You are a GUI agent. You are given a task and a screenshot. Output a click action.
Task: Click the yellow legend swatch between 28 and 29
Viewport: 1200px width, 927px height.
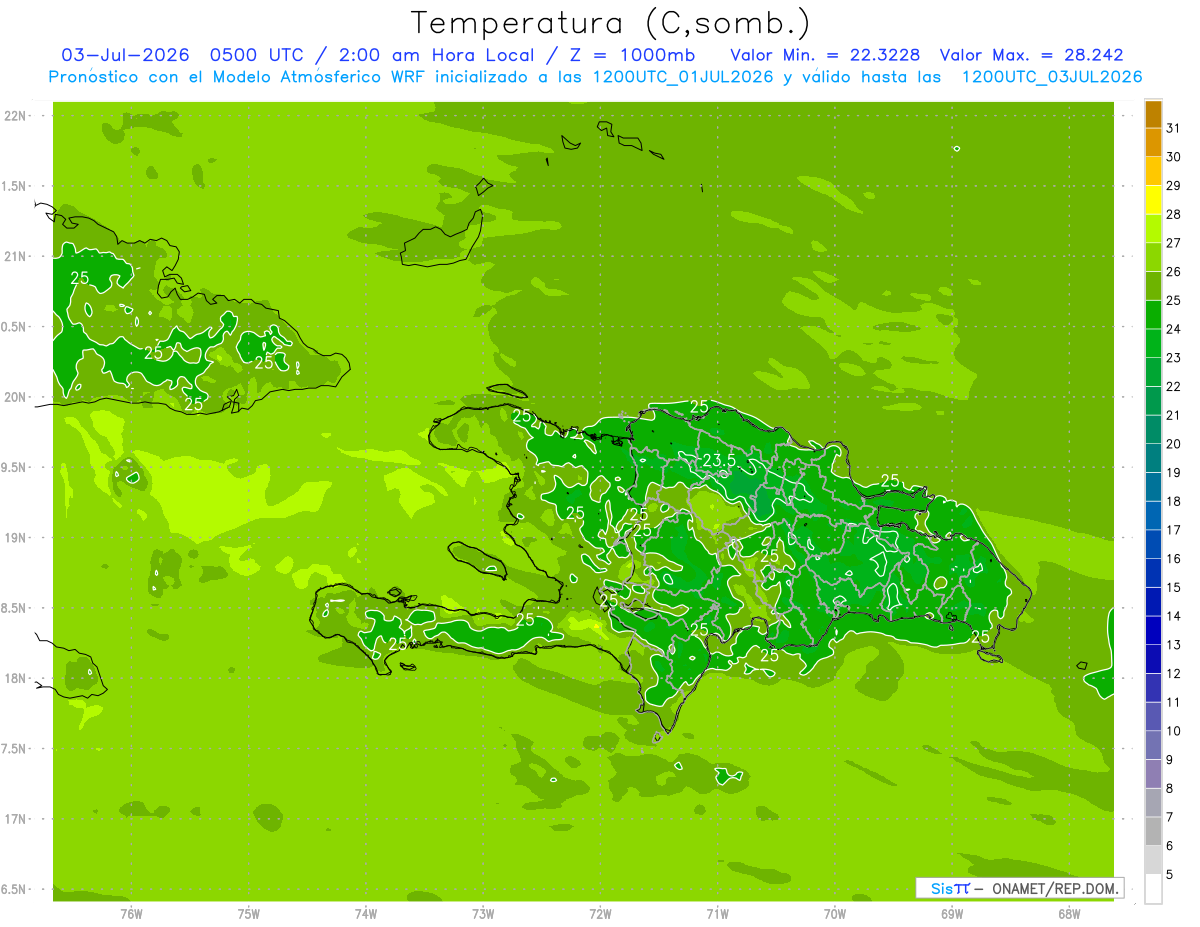(1153, 200)
